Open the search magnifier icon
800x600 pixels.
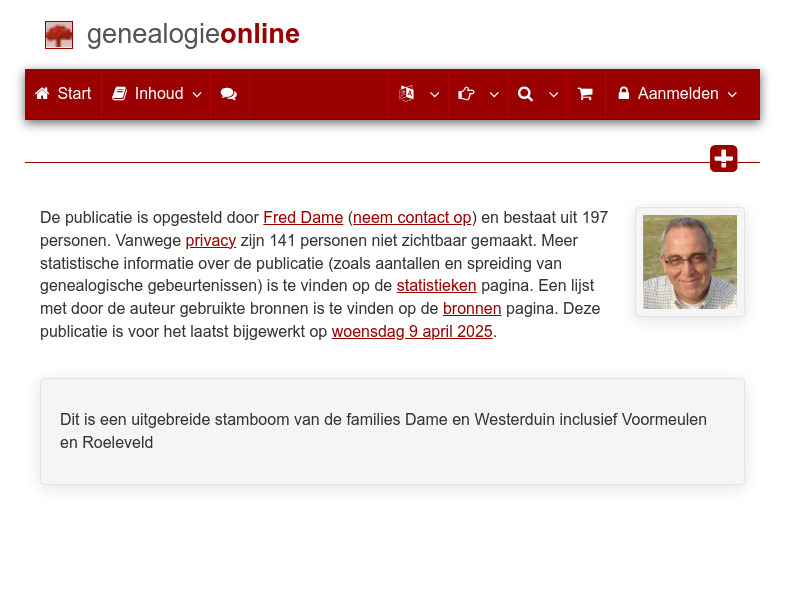pyautogui.click(x=525, y=94)
